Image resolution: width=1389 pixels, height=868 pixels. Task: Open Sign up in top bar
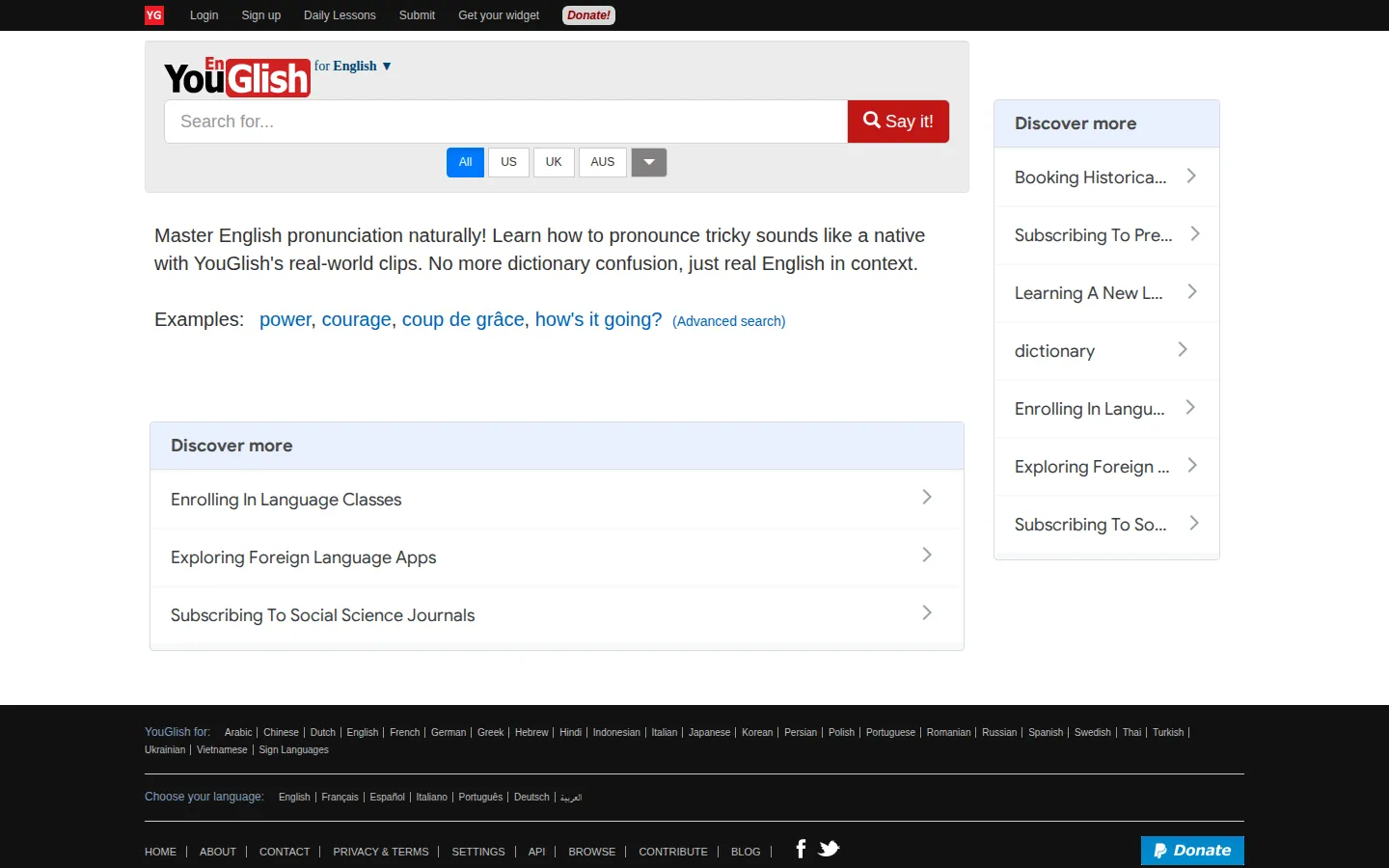[261, 15]
